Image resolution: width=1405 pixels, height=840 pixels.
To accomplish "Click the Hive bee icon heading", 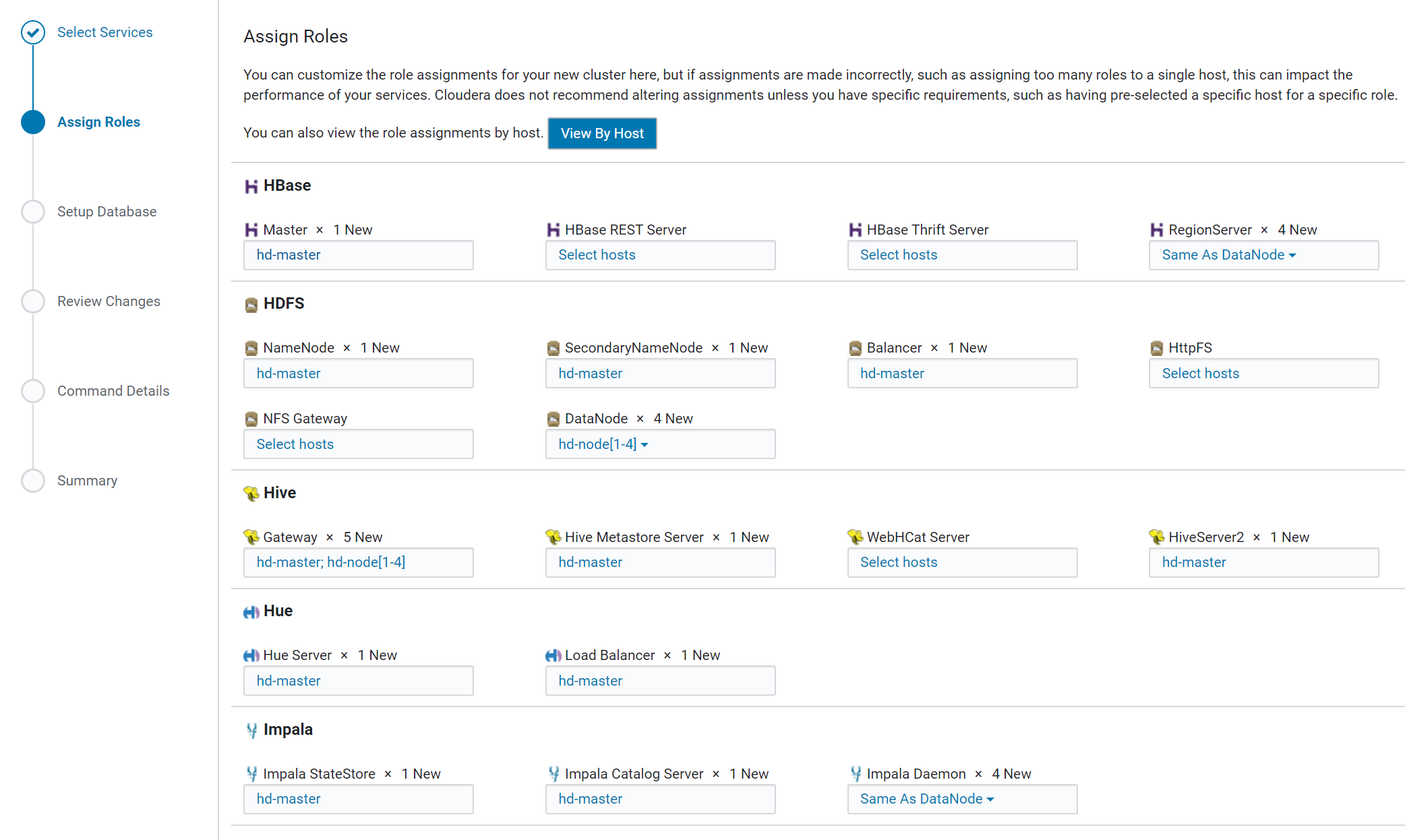I will coord(251,493).
